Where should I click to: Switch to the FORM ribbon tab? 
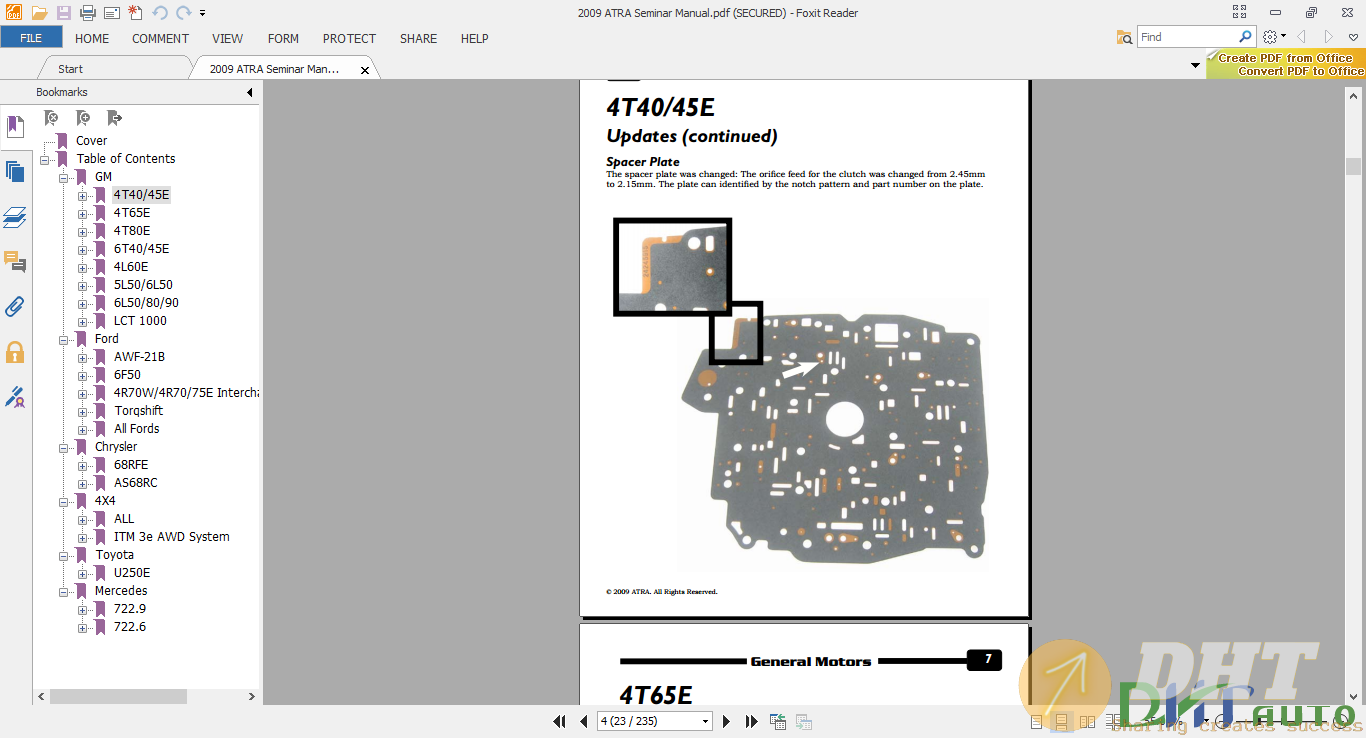coord(283,38)
